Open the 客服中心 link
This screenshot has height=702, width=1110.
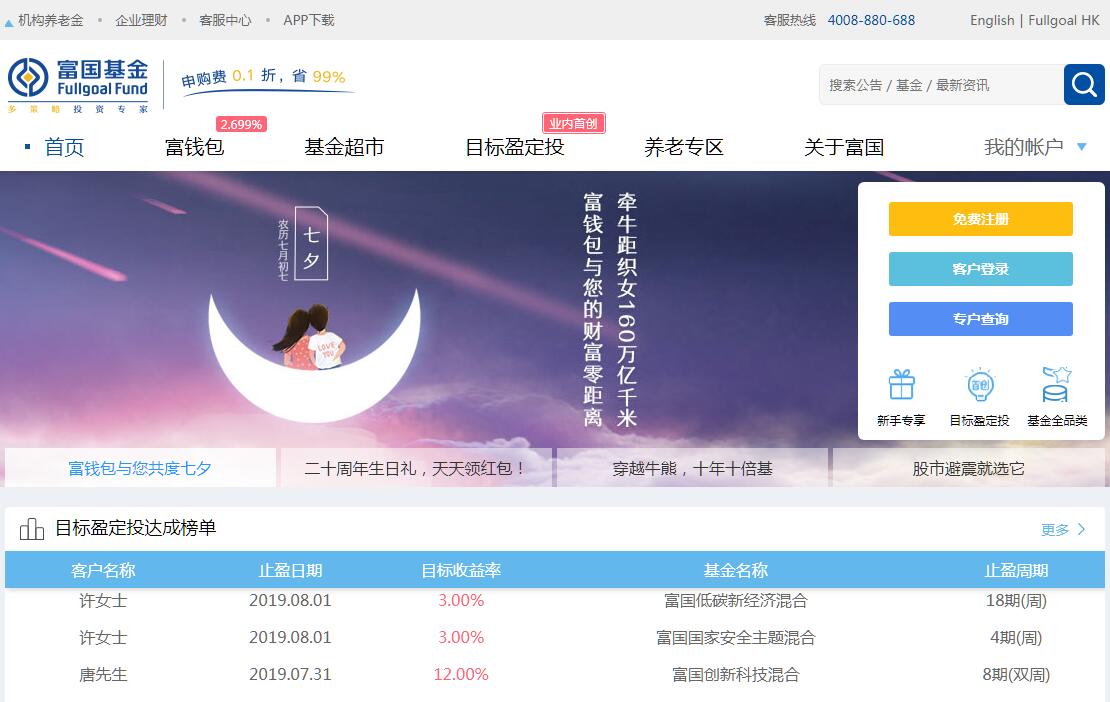[x=225, y=20]
